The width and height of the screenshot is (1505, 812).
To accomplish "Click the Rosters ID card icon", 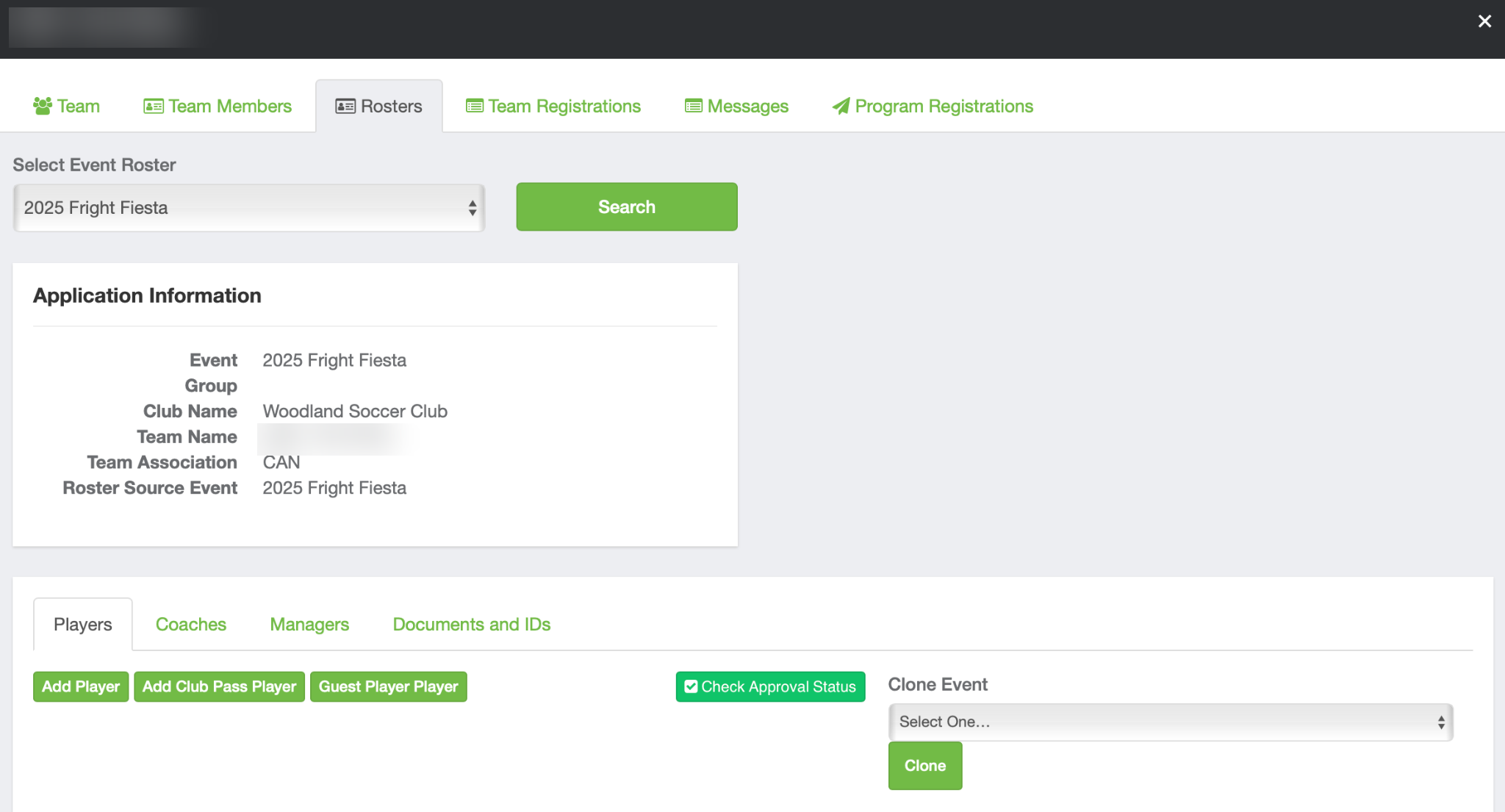I will tap(345, 107).
